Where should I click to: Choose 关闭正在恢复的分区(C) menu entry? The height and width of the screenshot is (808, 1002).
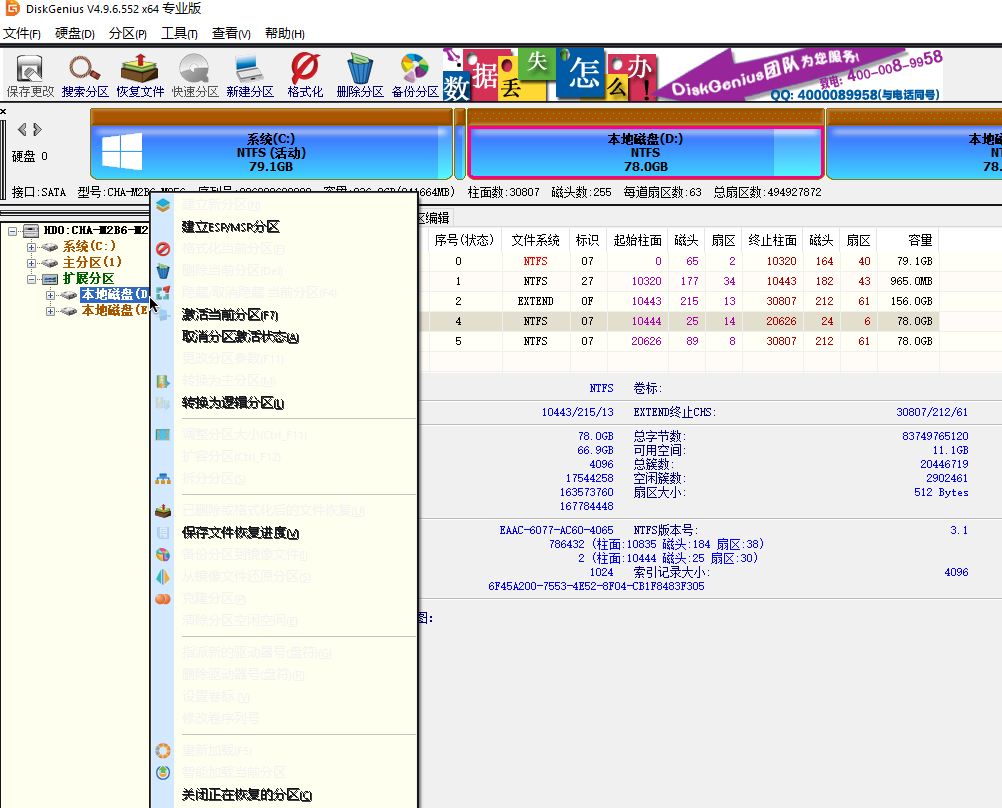[247, 795]
